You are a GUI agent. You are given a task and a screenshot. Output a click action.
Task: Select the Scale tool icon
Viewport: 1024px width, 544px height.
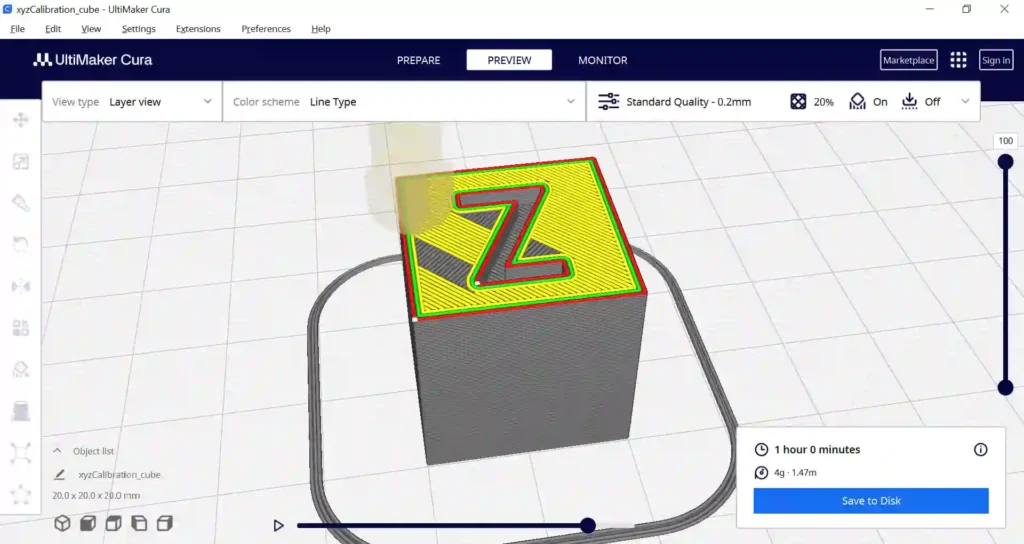click(21, 162)
